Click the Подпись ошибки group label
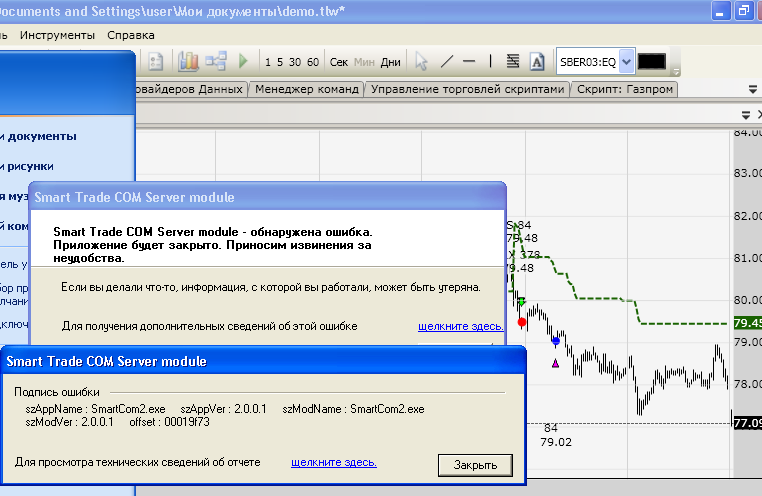This screenshot has width=762, height=496. point(57,392)
